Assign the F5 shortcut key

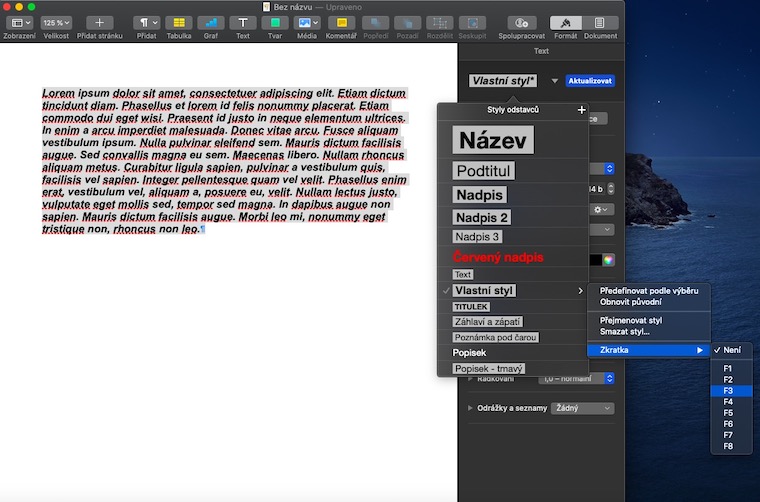coord(731,413)
